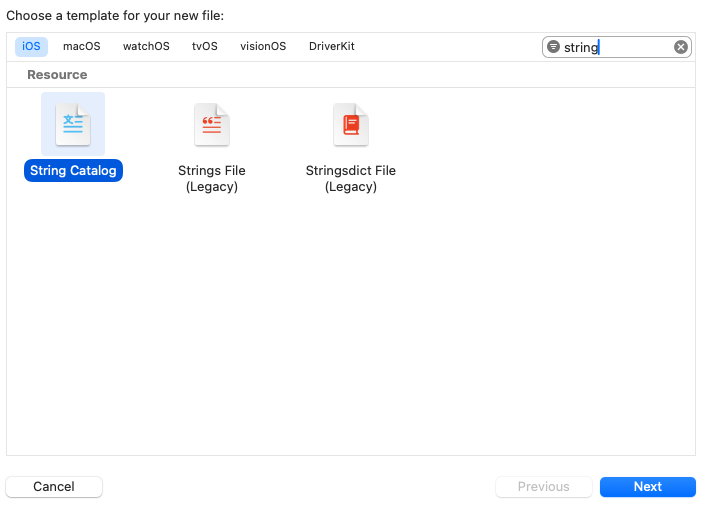This screenshot has height=507, width=710.
Task: Click the 'String Catalog' label
Action: point(73,171)
